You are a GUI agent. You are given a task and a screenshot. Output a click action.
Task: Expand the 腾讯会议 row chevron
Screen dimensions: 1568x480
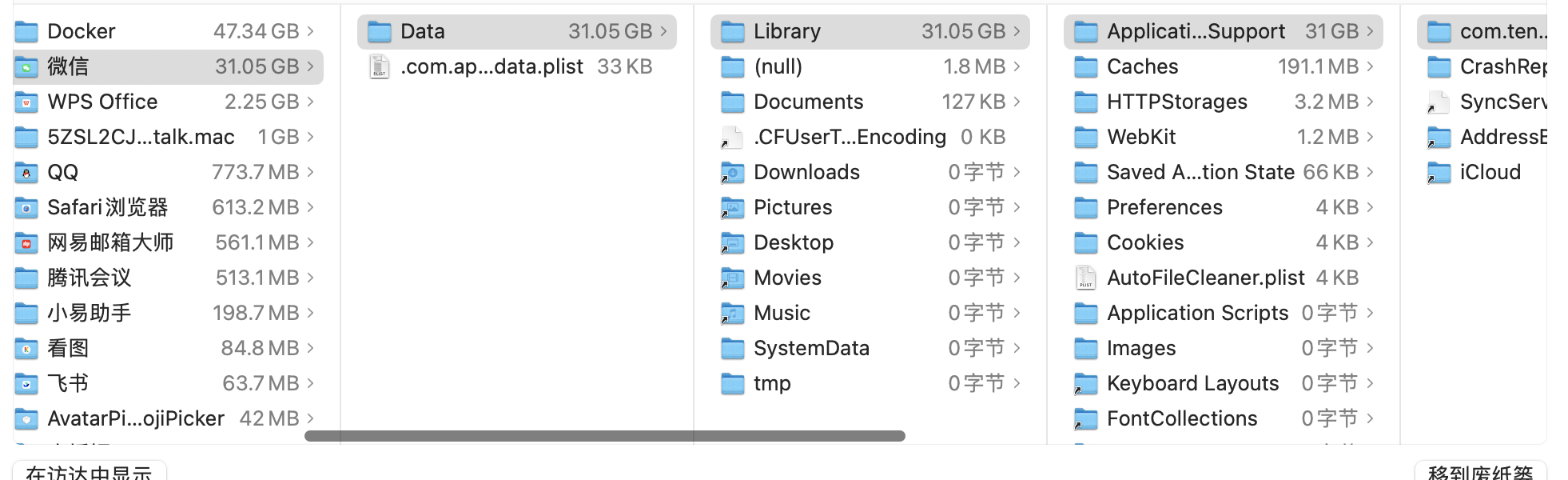pos(310,278)
